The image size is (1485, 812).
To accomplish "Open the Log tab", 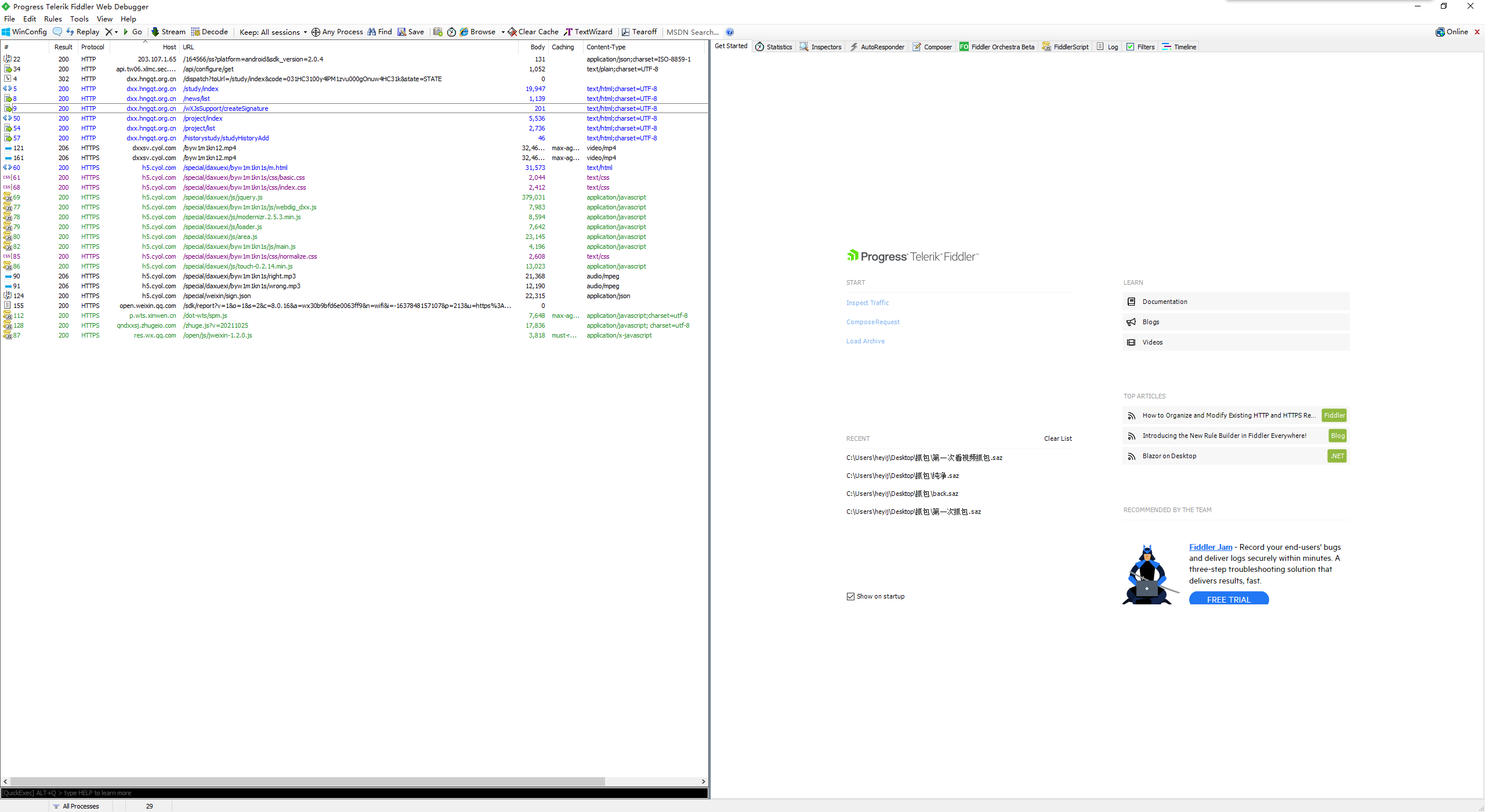I will point(1107,47).
